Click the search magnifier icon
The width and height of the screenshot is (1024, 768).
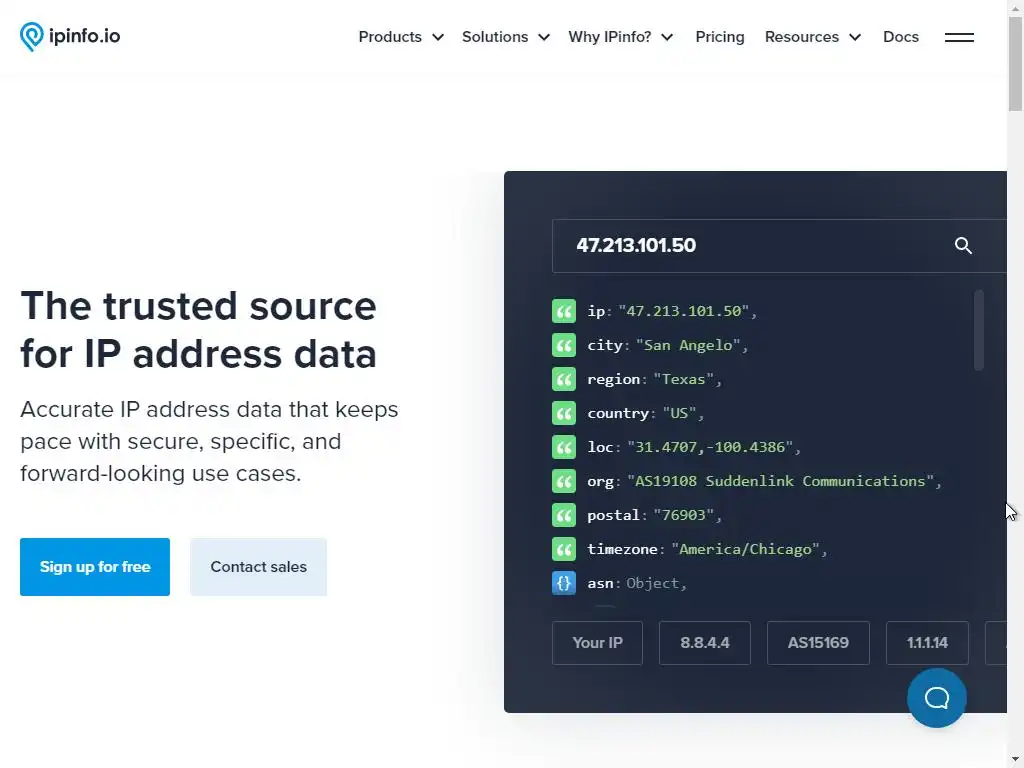coord(963,246)
